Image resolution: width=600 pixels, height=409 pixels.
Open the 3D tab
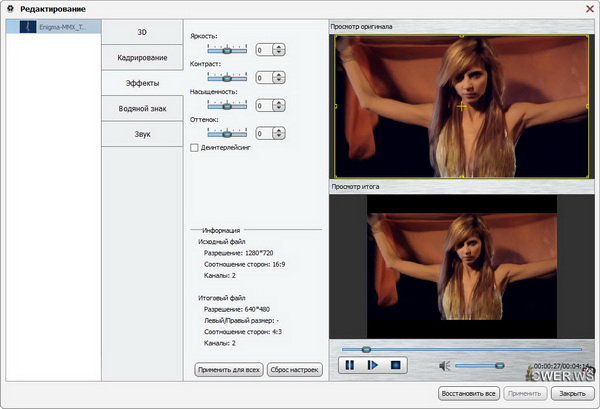tap(142, 32)
